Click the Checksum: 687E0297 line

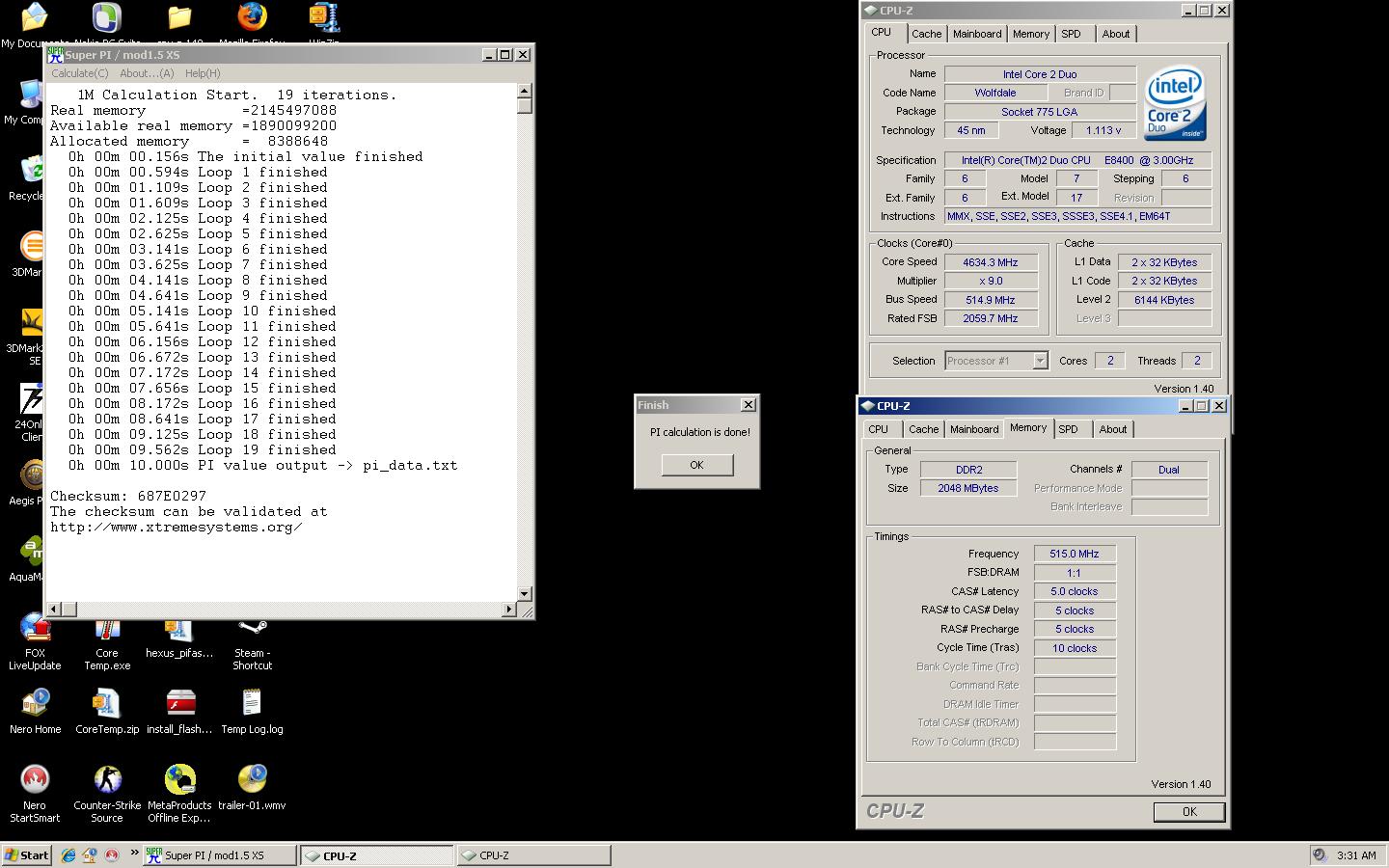(128, 497)
